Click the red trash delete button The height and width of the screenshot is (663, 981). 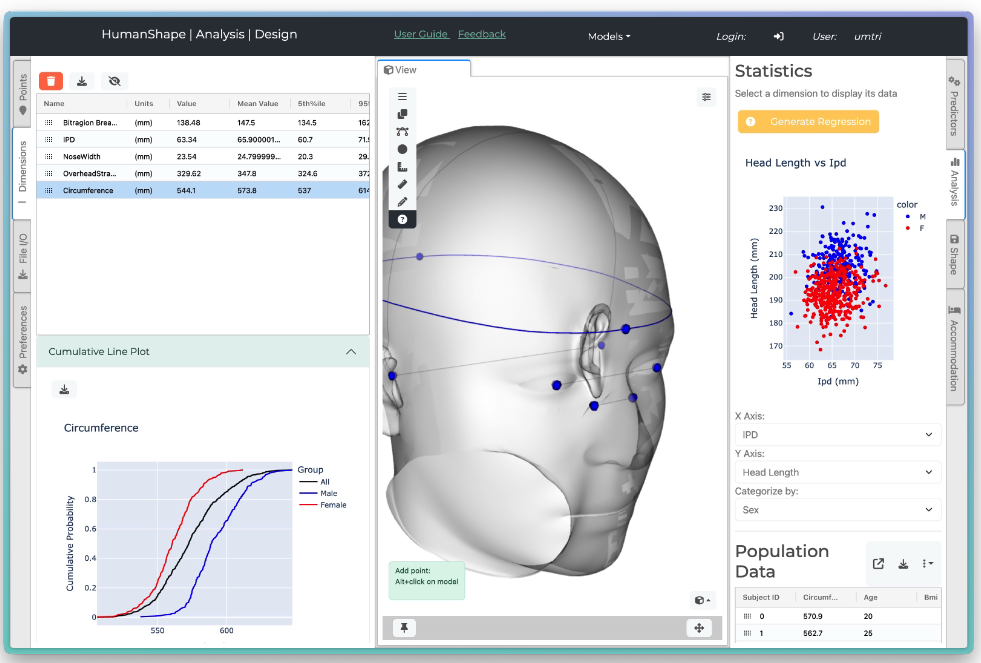pos(51,81)
